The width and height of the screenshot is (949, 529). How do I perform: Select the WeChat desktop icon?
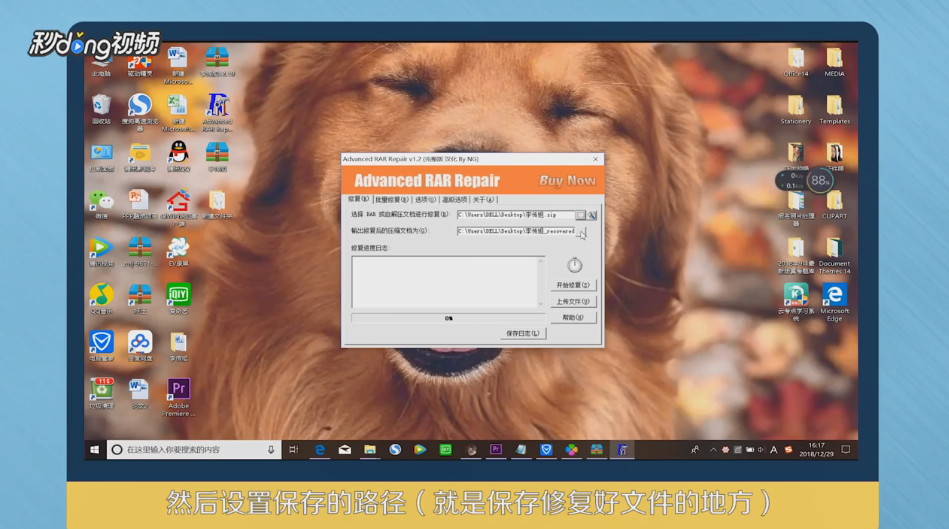click(x=101, y=204)
